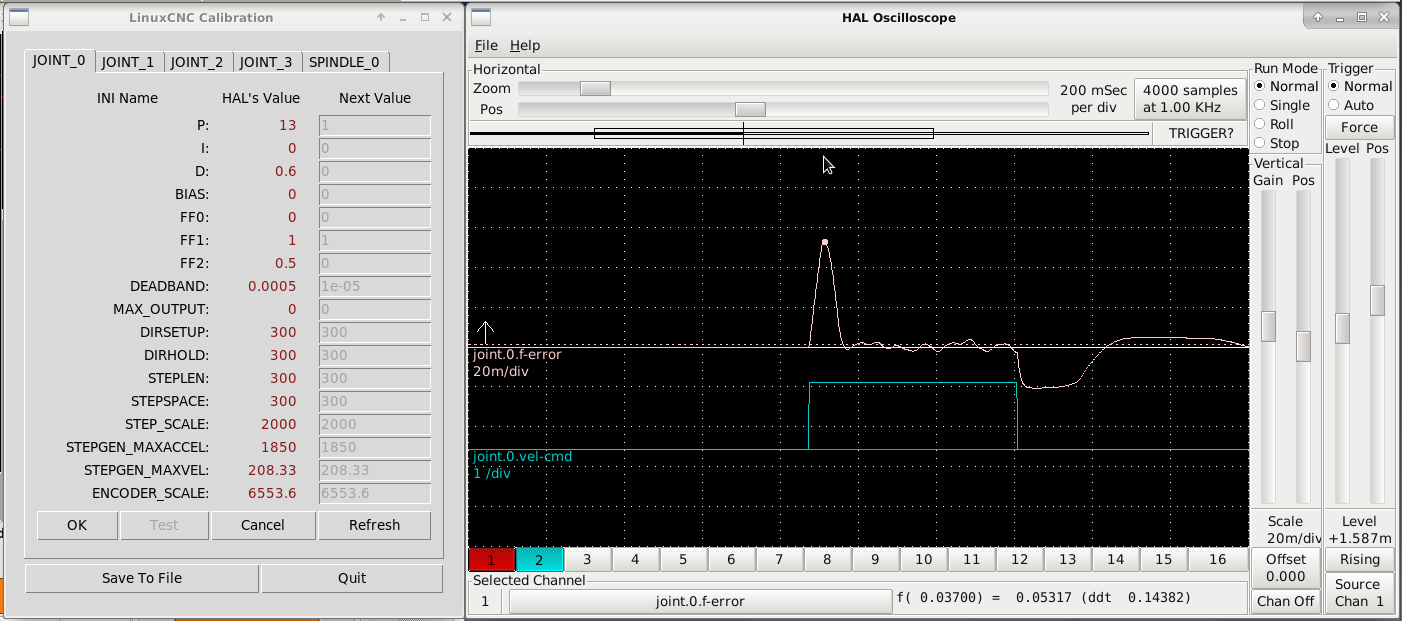Open the LinuxCNC Calibration window menu icon
1402x621 pixels.
coord(19,17)
